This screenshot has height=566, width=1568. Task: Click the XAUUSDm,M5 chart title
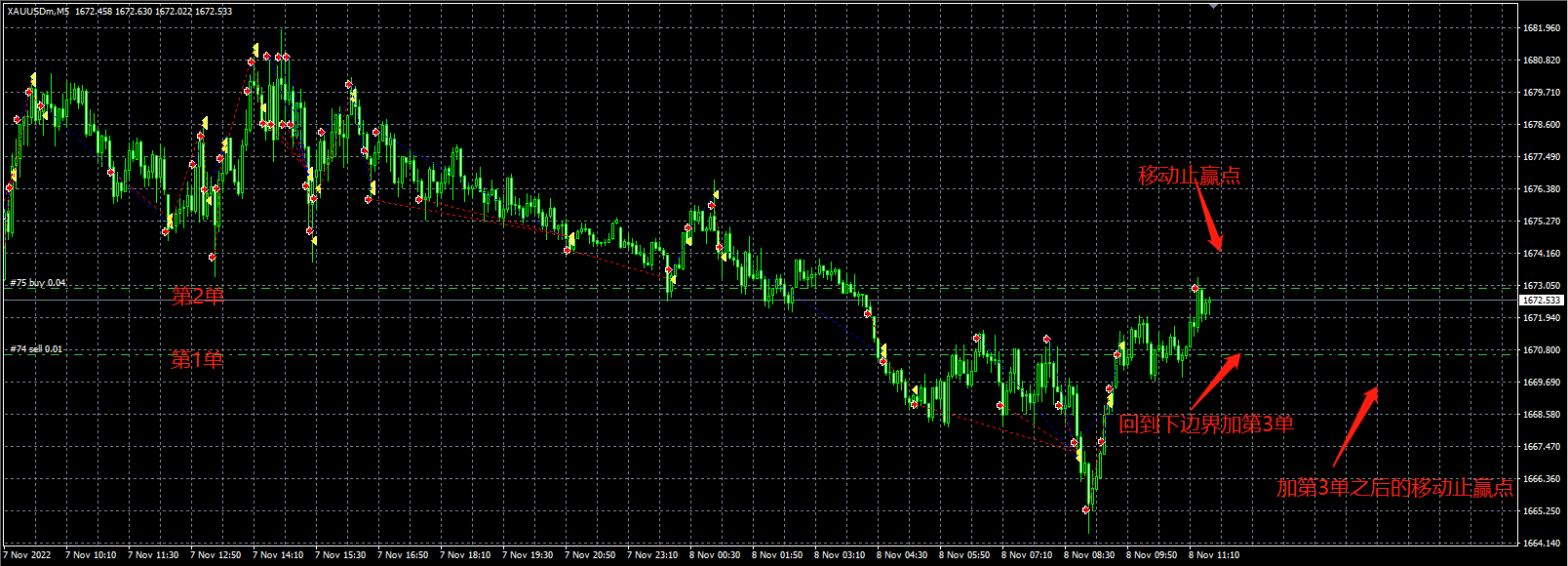coord(37,12)
